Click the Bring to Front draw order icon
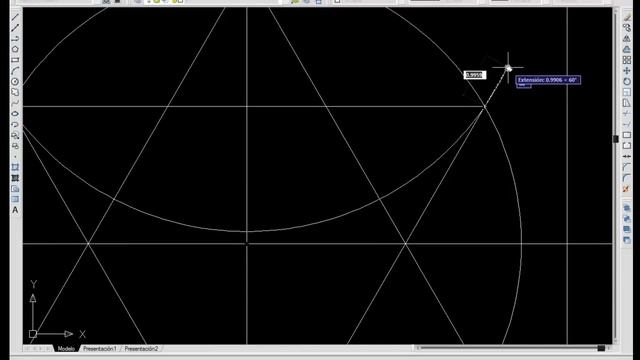Image resolution: width=640 pixels, height=360 pixels. [627, 208]
